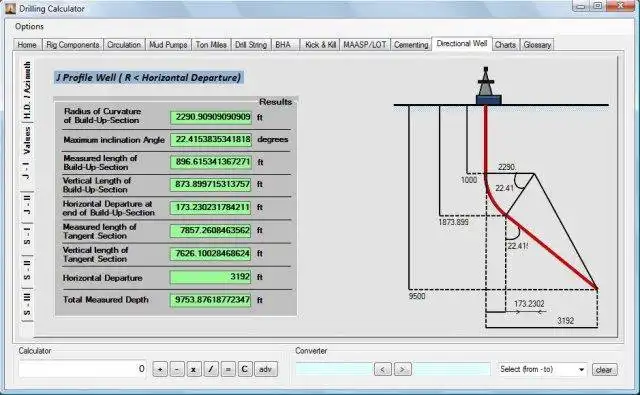Maximize the Drilling Calculator window

pyautogui.click(x=598, y=6)
